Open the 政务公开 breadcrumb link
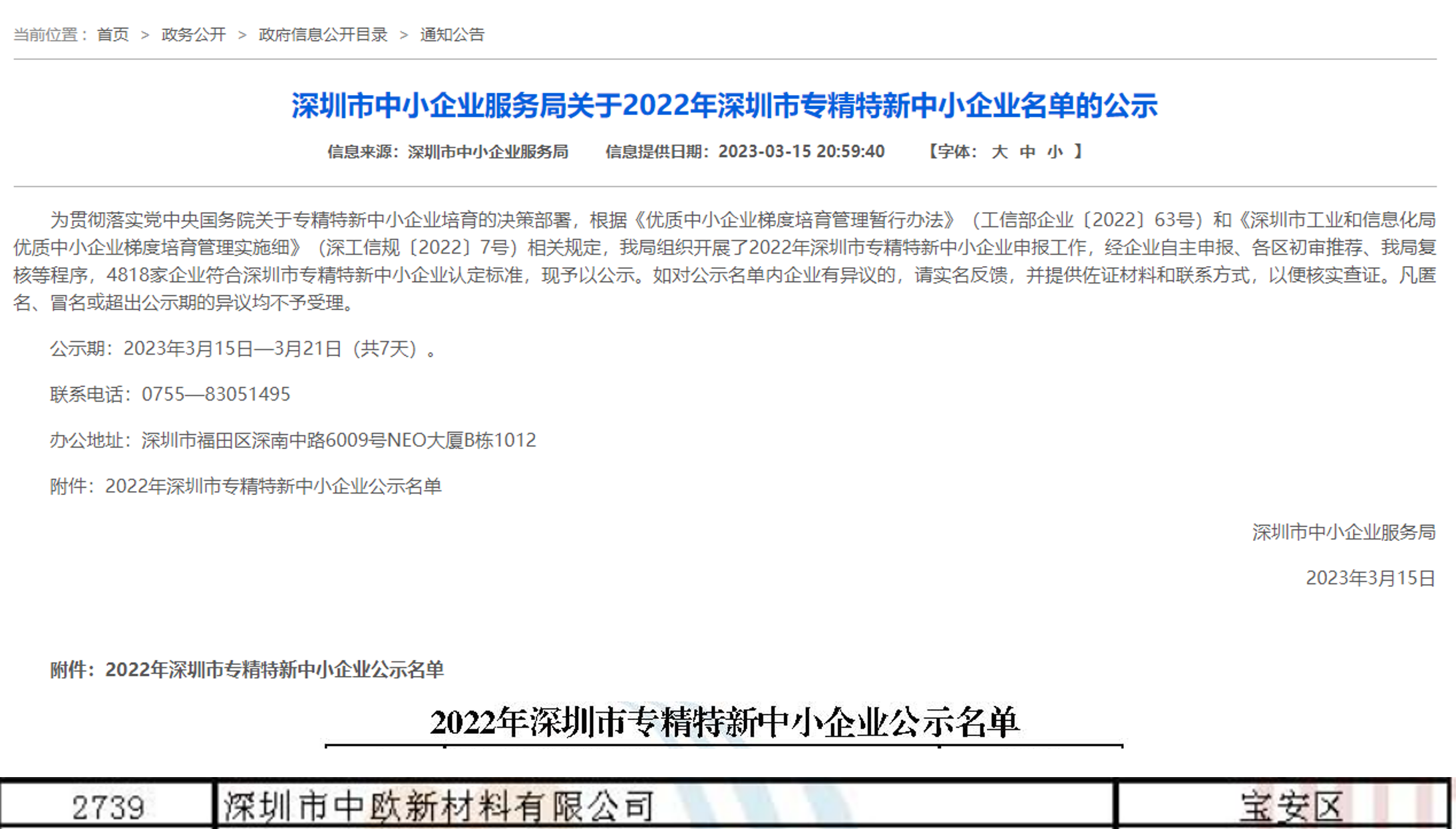Screen dimensions: 1456x829 [194, 35]
